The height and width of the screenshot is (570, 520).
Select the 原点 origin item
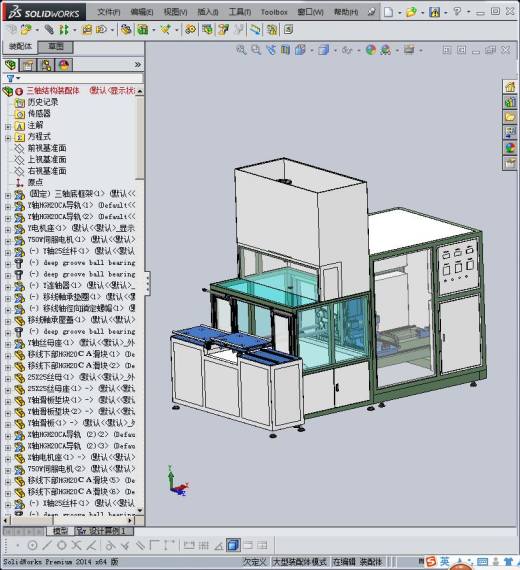pyautogui.click(x=35, y=182)
